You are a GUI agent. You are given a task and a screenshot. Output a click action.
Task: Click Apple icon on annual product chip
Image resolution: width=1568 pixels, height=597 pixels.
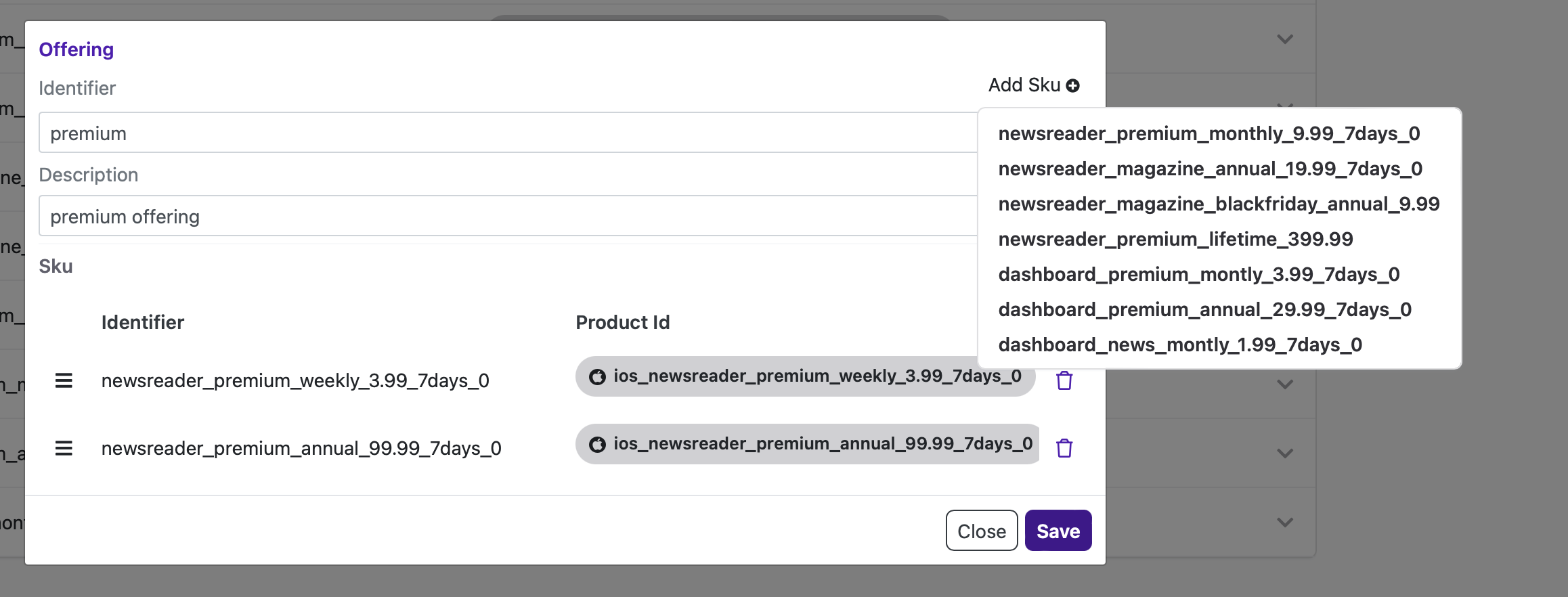click(597, 444)
